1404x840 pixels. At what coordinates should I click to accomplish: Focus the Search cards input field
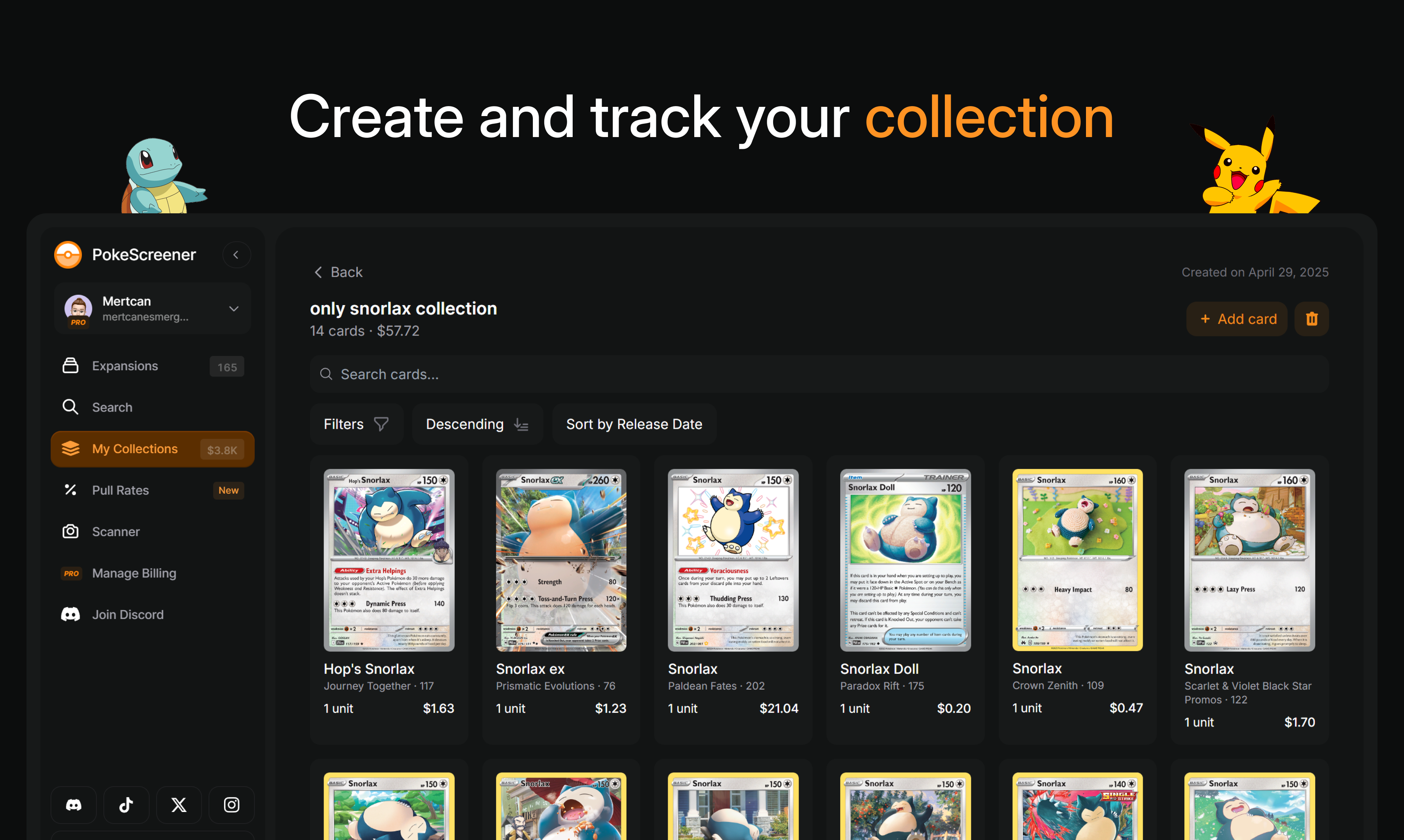point(819,374)
